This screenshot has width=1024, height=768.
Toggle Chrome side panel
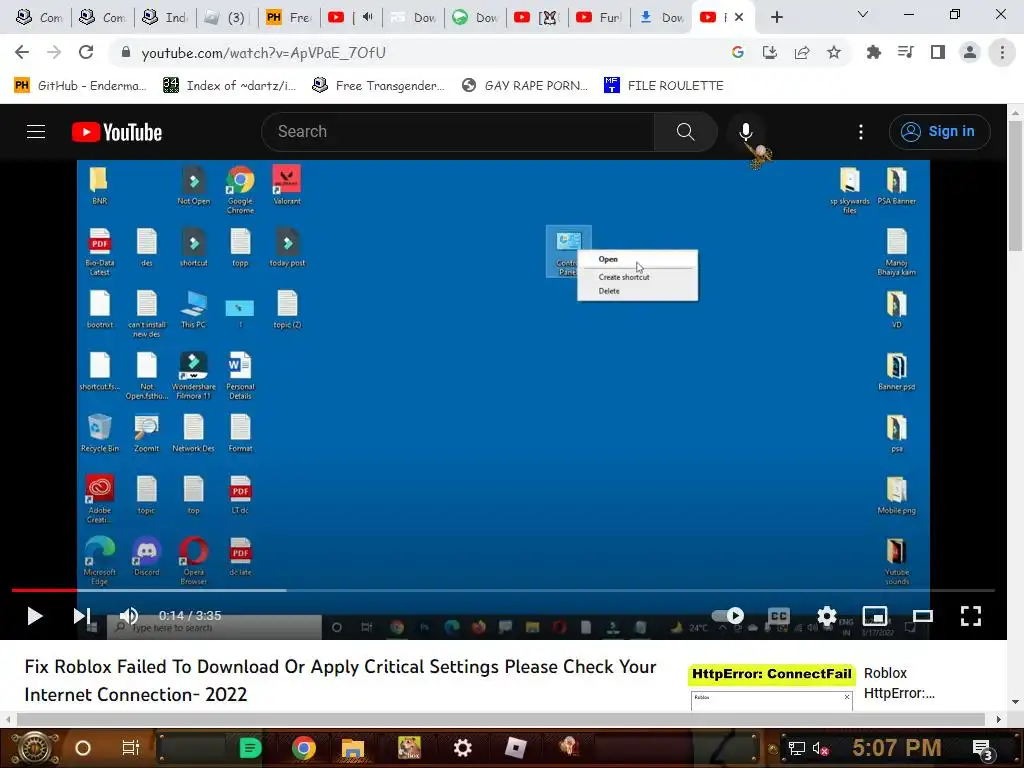click(x=937, y=52)
